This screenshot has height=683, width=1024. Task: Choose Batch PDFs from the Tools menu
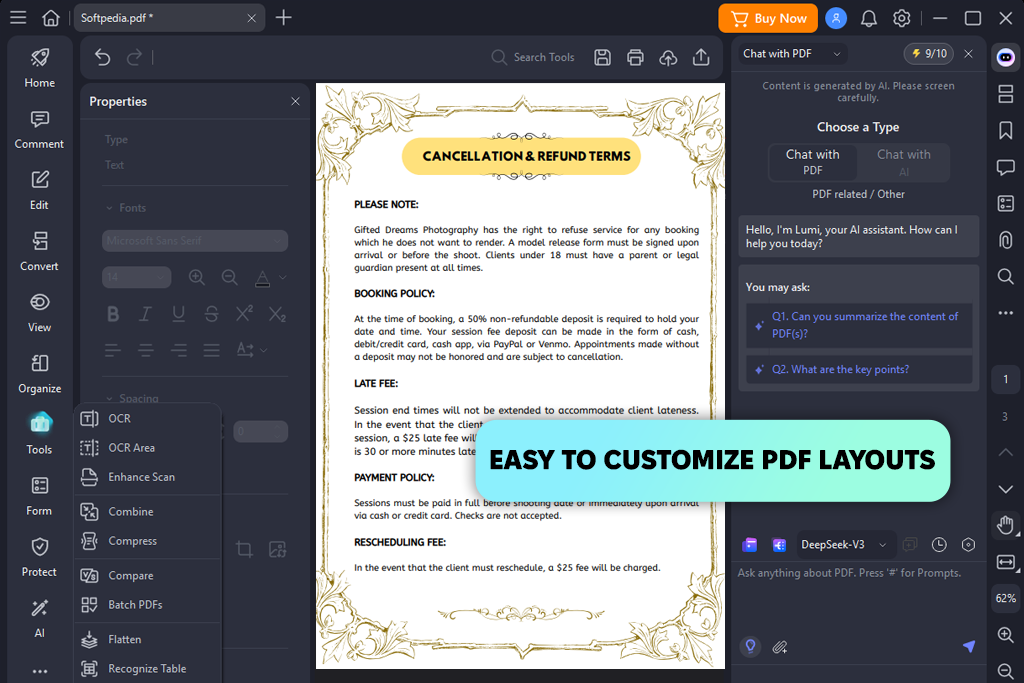(x=148, y=605)
